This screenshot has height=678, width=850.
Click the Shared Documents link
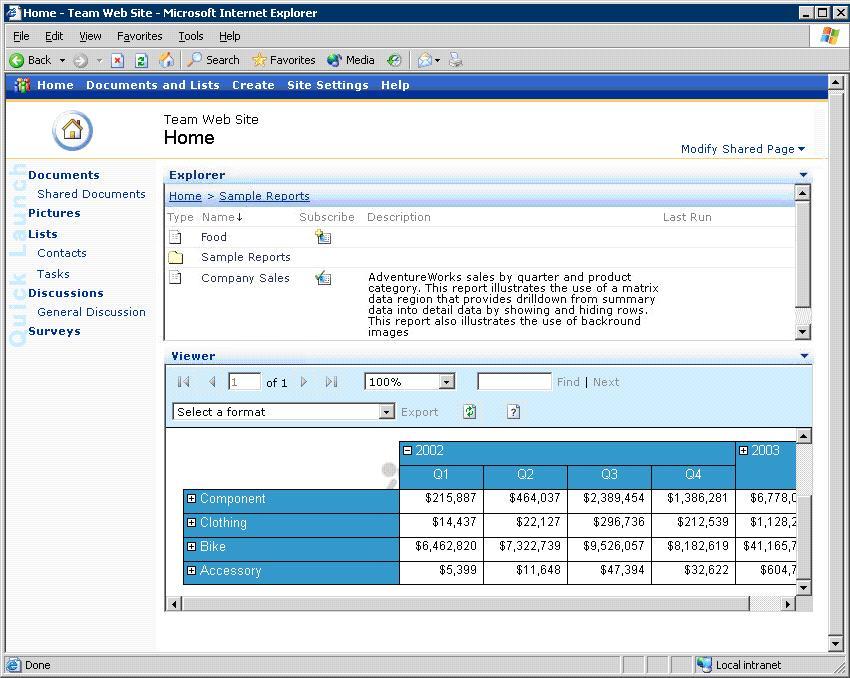click(x=91, y=194)
